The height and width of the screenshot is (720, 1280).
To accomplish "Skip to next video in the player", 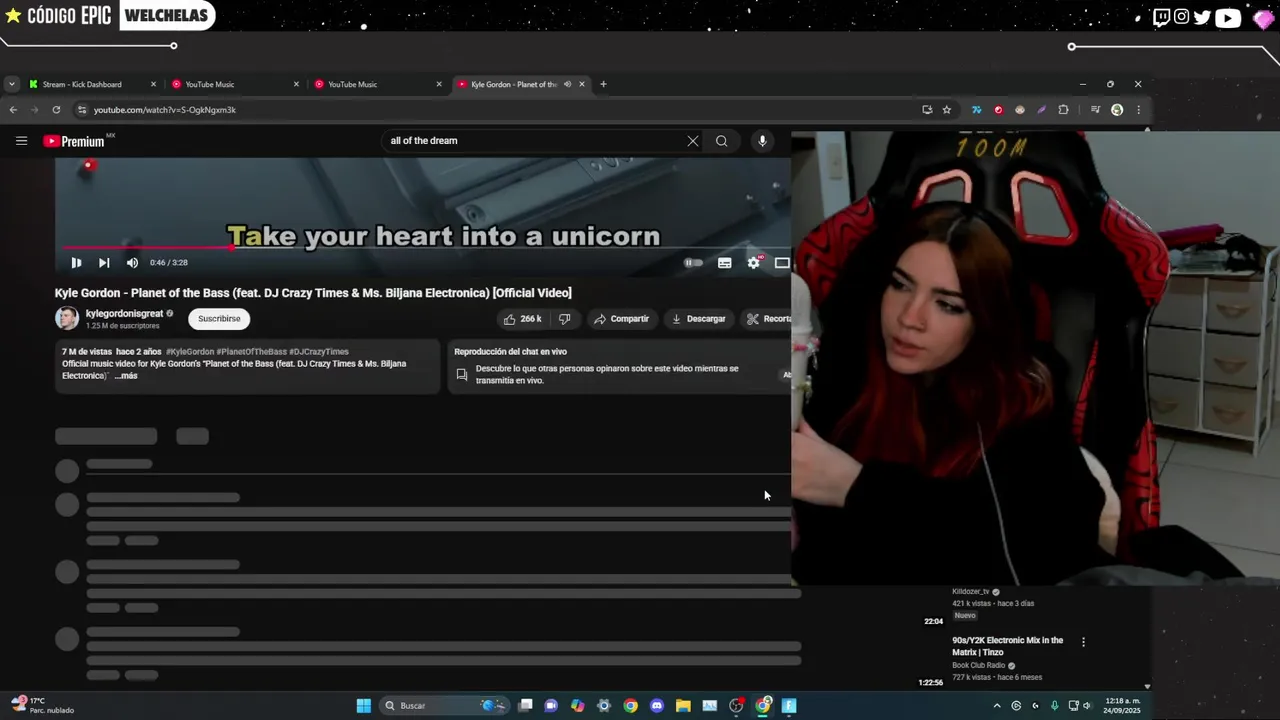I will pos(104,263).
